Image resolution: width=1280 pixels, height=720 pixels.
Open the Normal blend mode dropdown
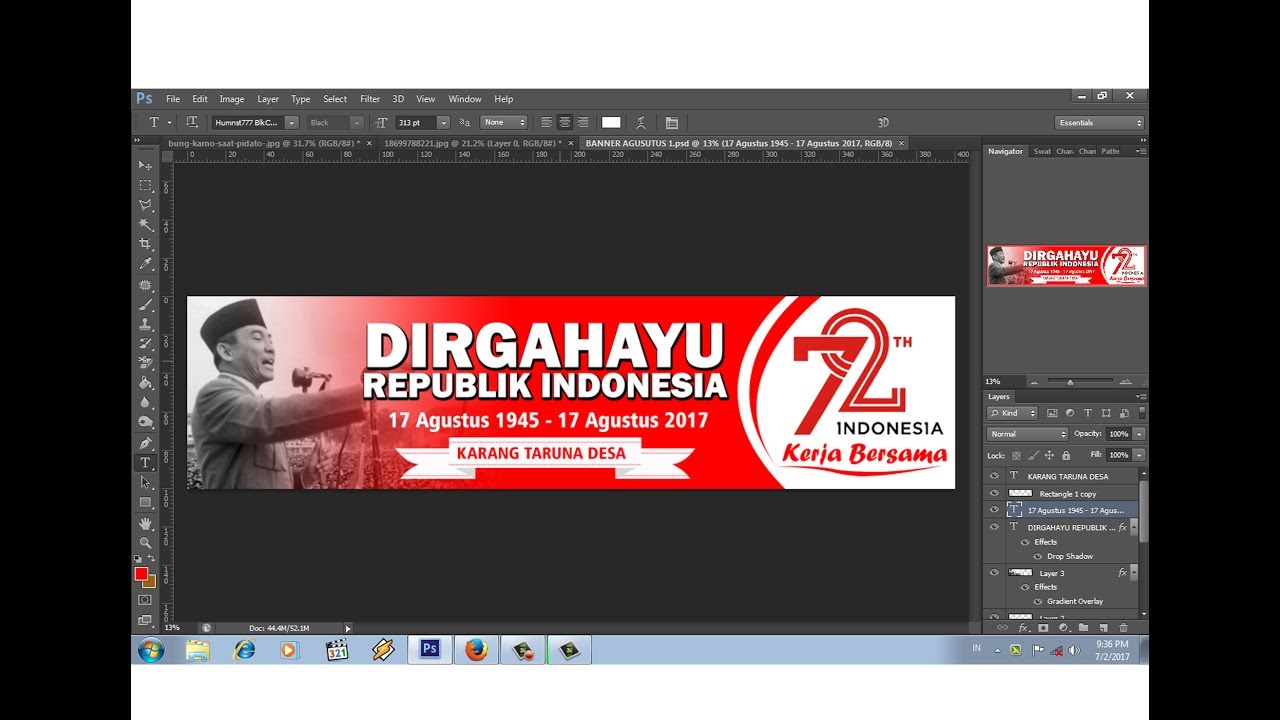(x=1028, y=434)
